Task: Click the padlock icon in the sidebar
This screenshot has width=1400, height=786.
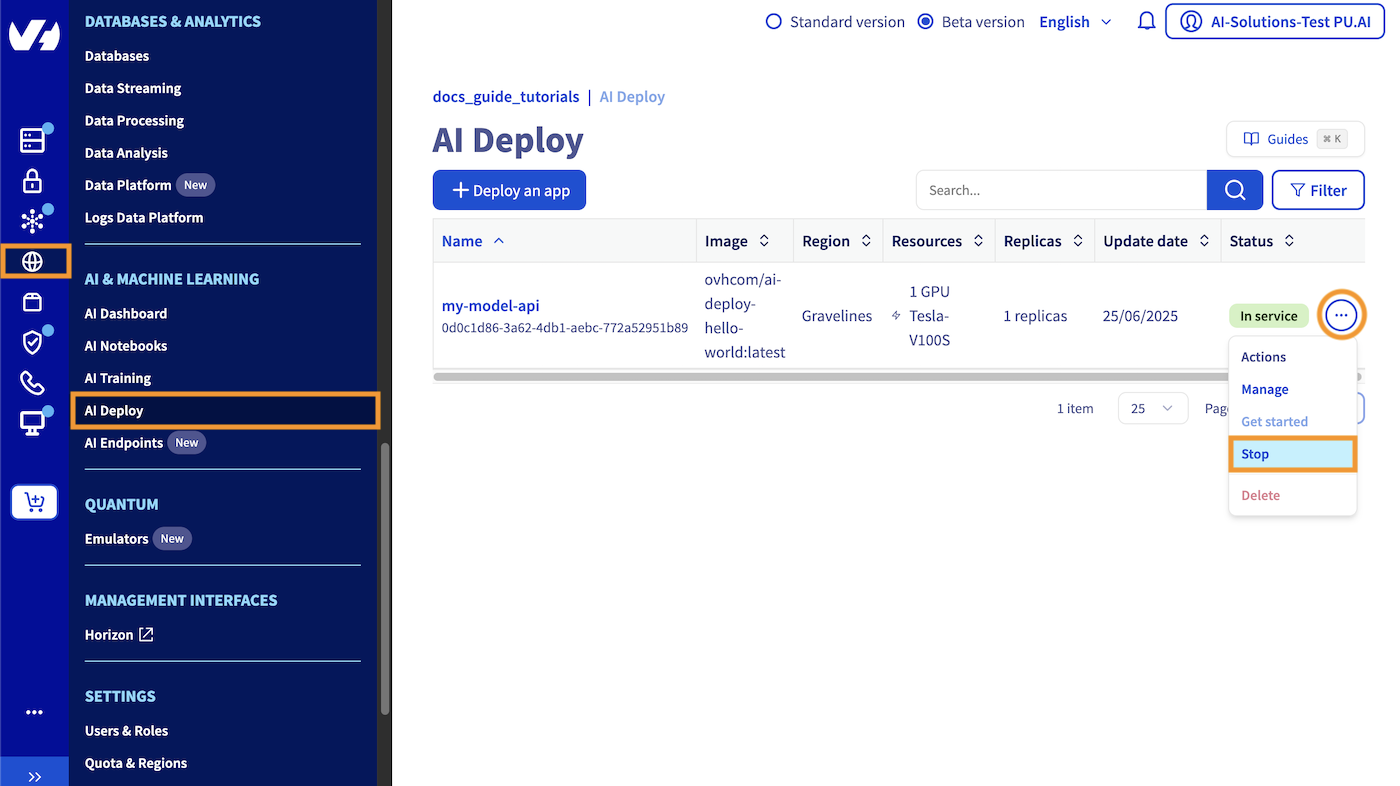Action: coord(33,181)
